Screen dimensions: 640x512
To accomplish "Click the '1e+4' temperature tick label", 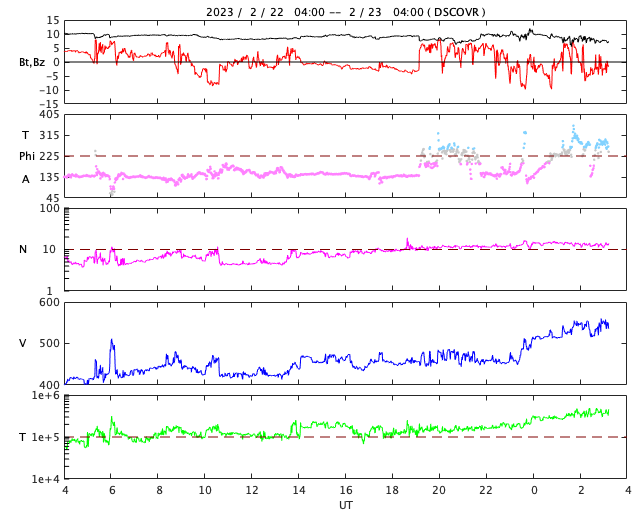I will pyautogui.click(x=46, y=479).
